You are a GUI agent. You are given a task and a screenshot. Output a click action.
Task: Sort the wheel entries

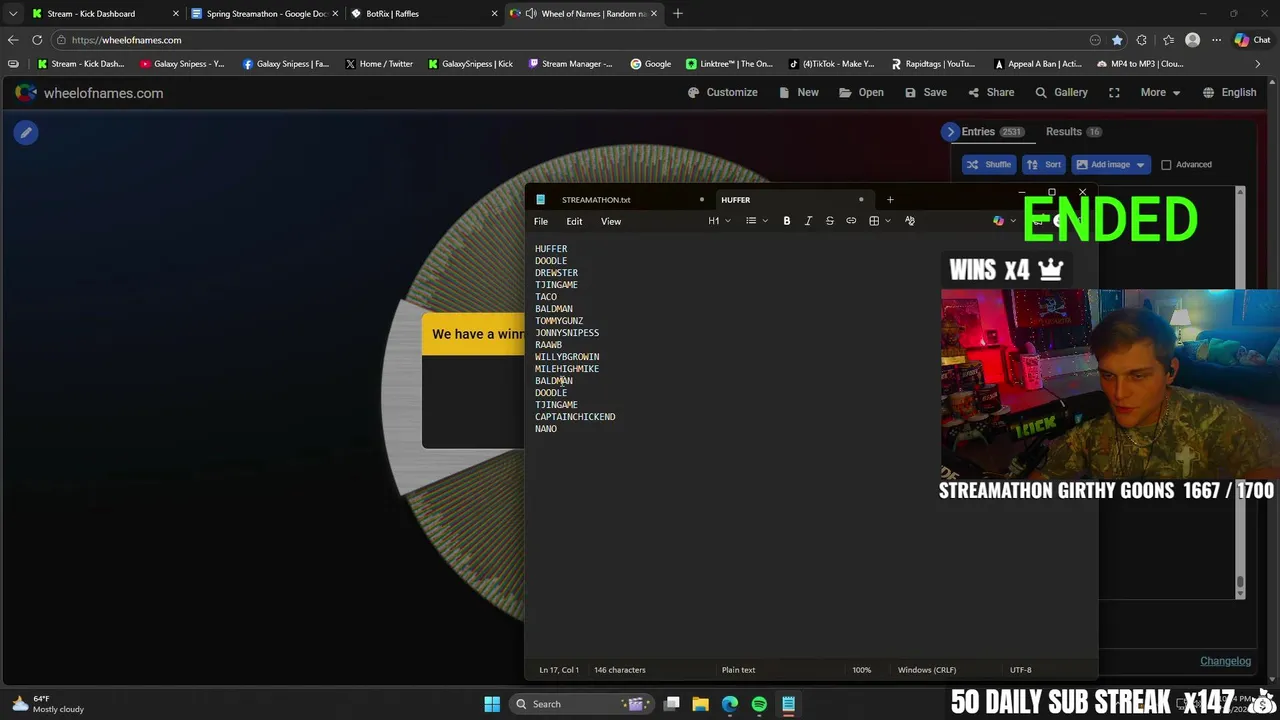[x=1044, y=164]
